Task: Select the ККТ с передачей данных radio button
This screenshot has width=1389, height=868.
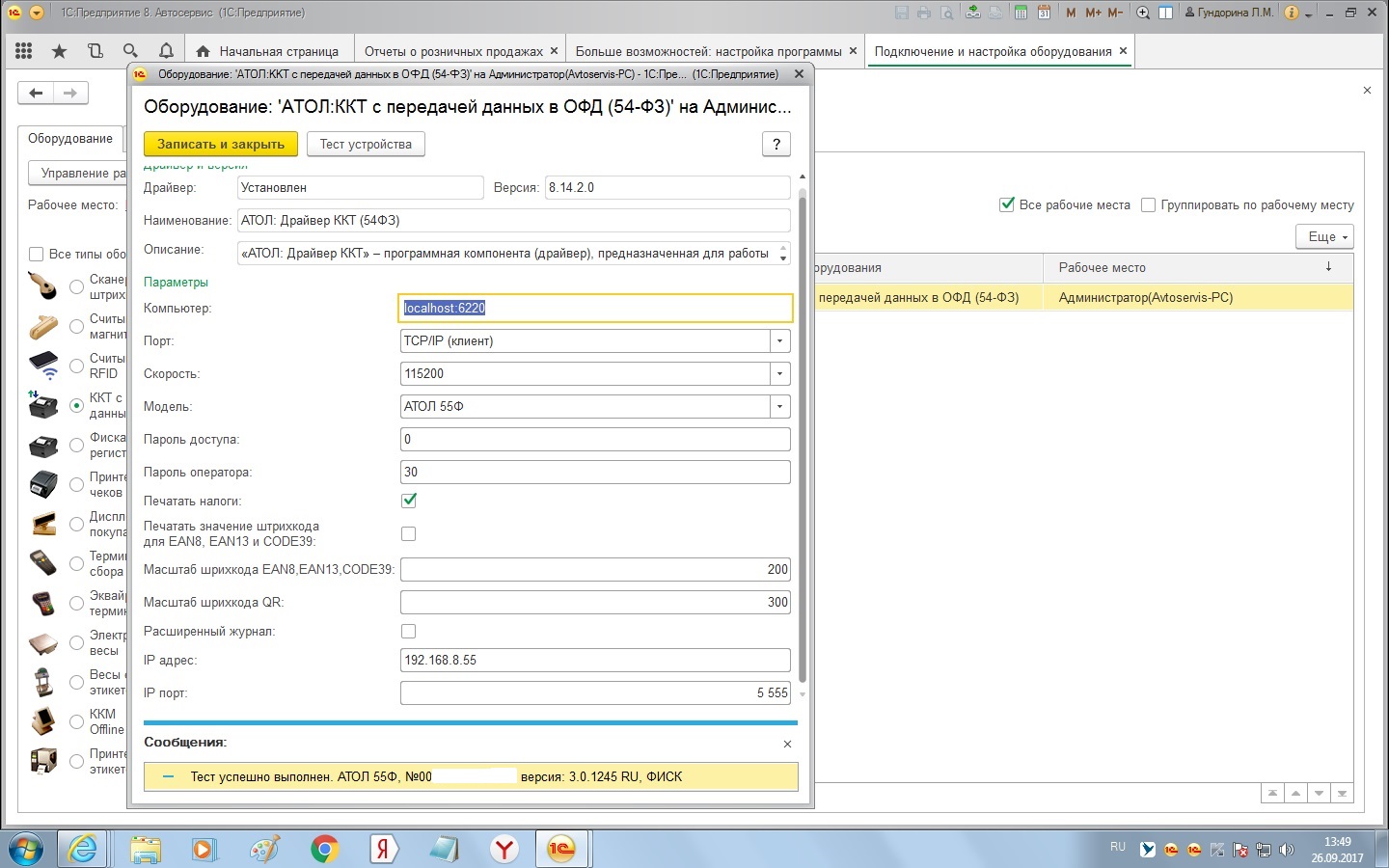Action: pyautogui.click(x=77, y=405)
